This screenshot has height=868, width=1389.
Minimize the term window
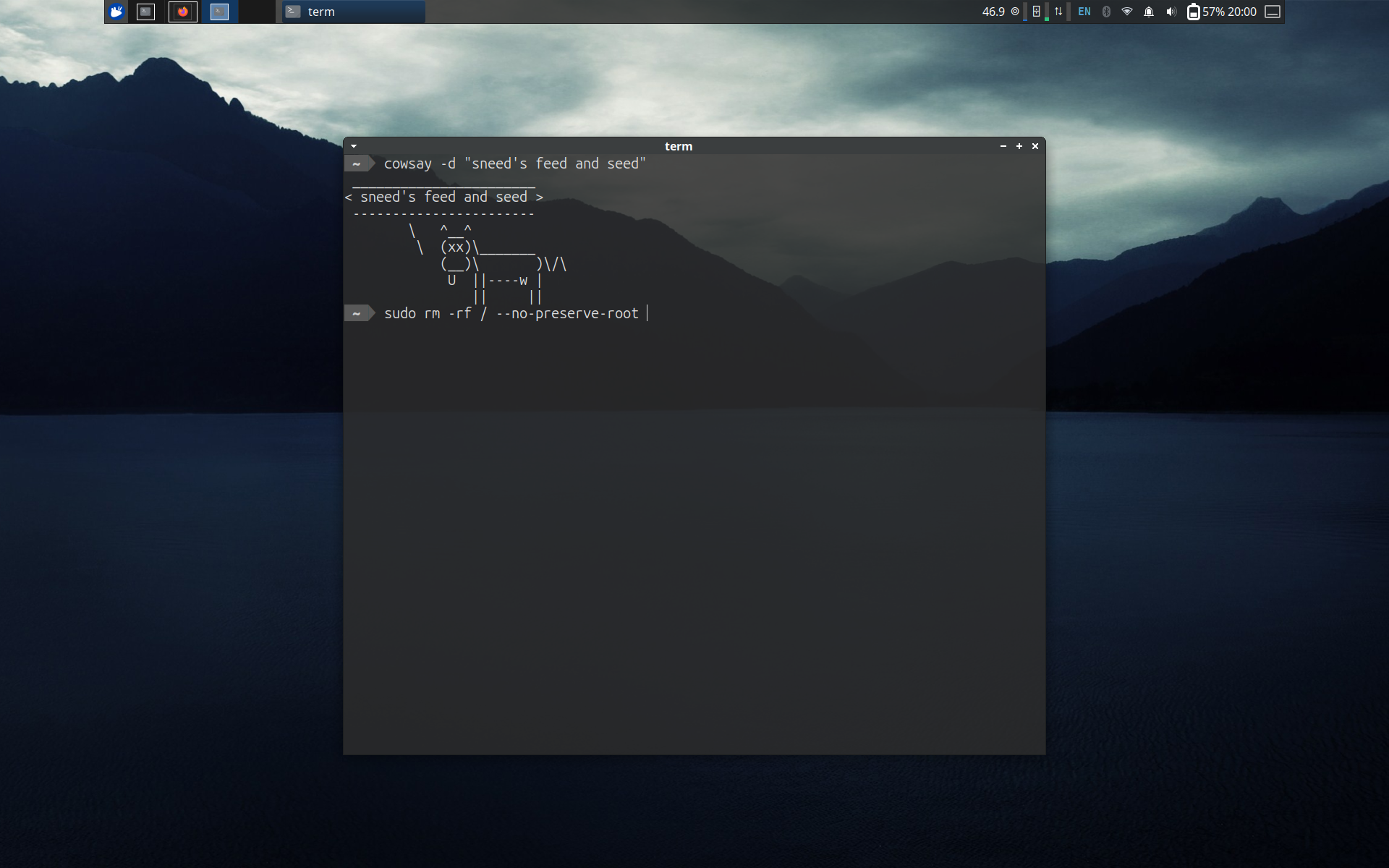click(1003, 146)
